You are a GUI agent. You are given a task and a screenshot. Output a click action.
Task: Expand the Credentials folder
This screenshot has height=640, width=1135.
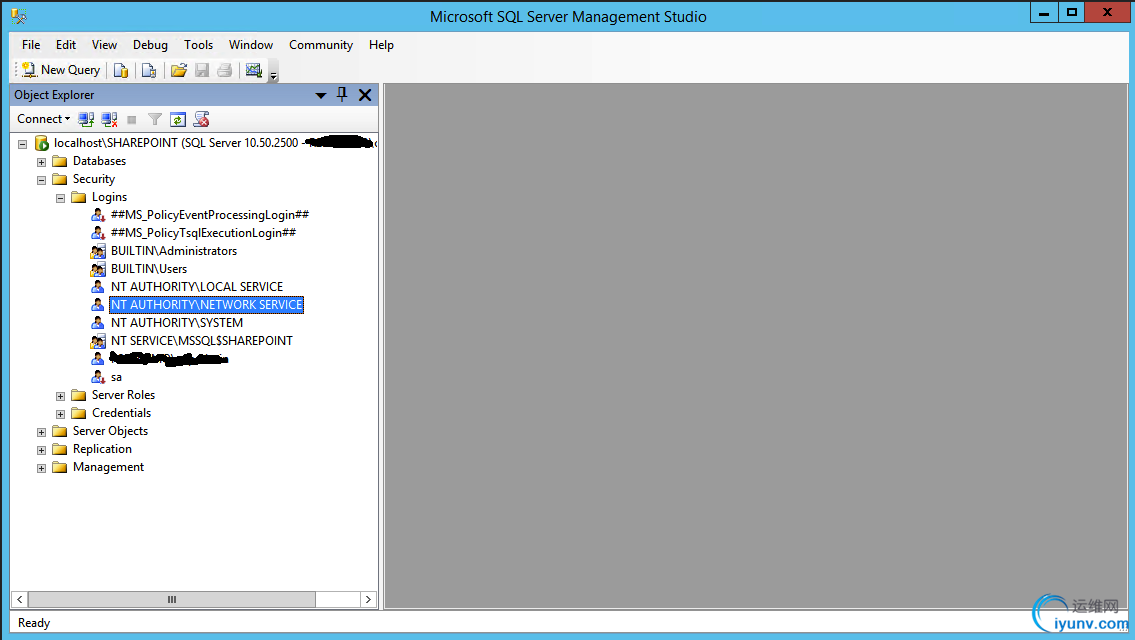(60, 413)
